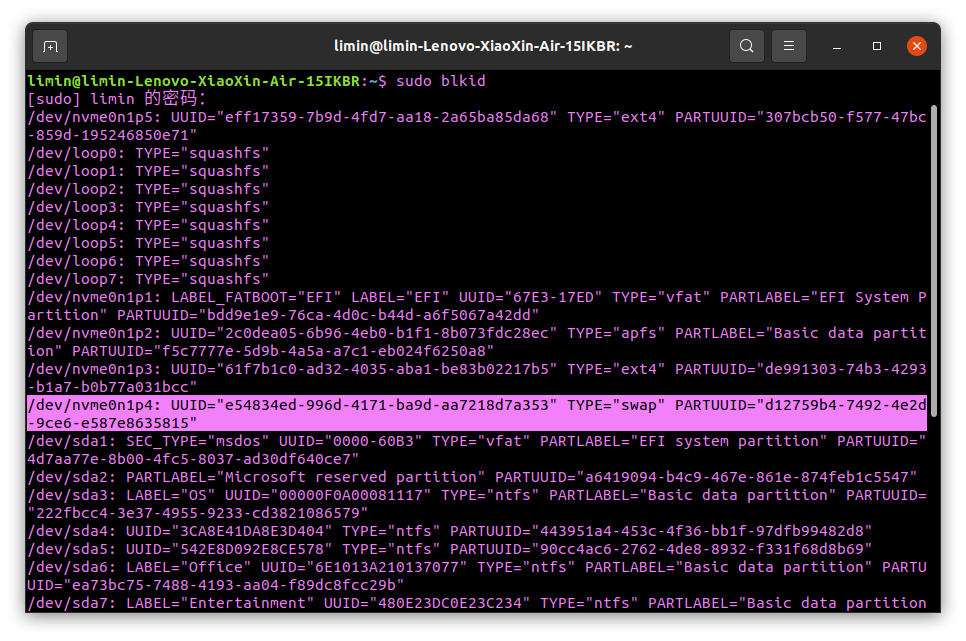Viewport: 966px width, 641px height.
Task: Click the terminal vertical scrollbar
Action: 934,261
